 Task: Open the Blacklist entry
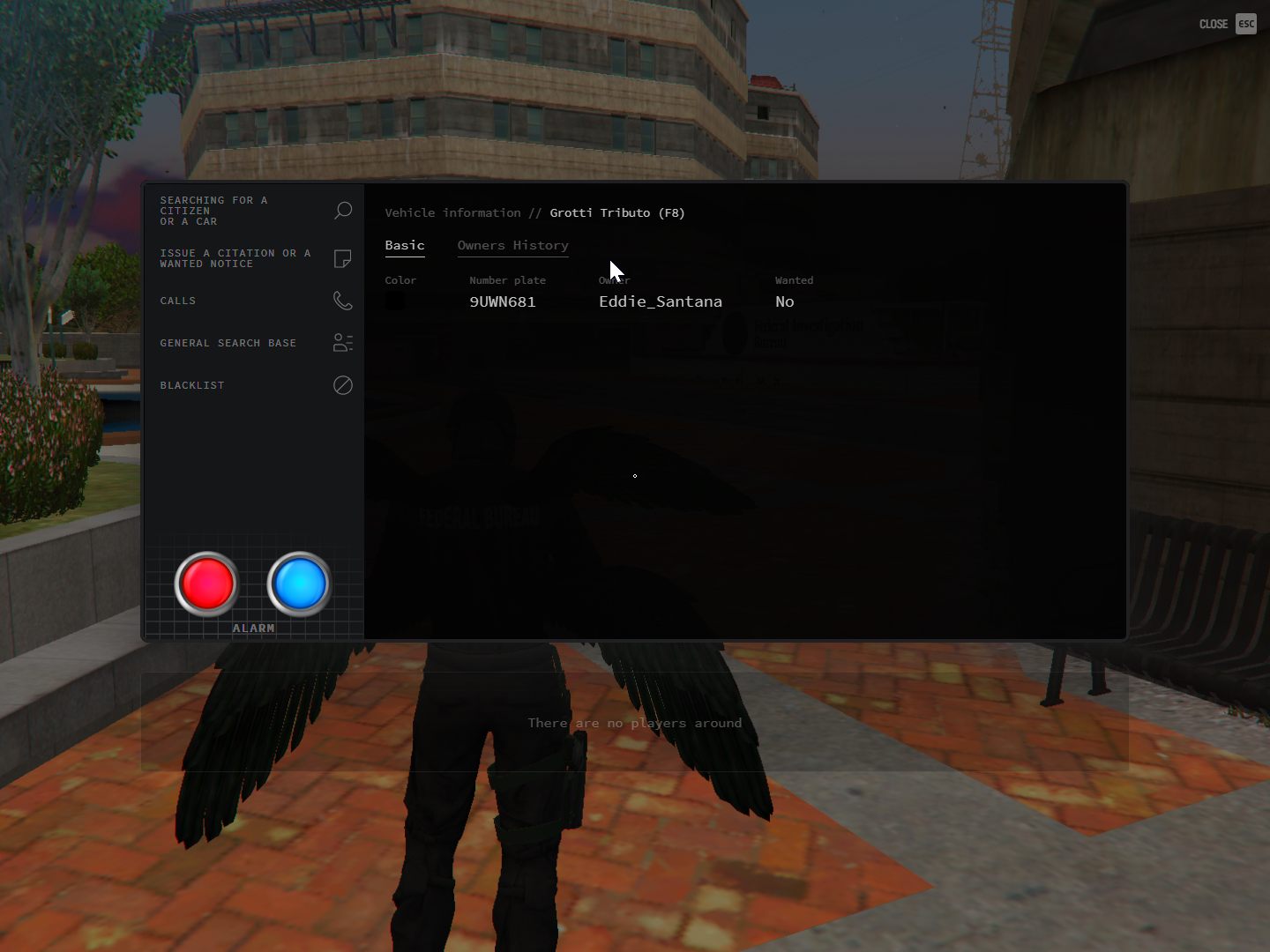pyautogui.click(x=253, y=385)
